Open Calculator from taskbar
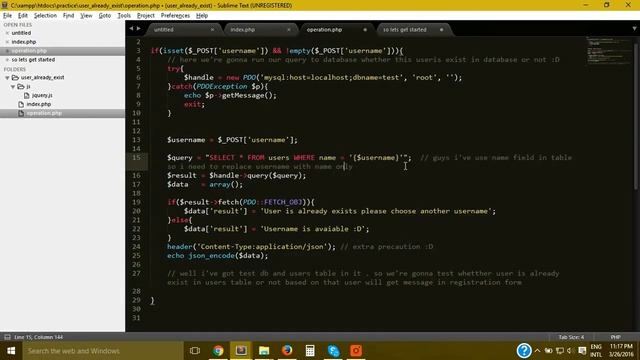 (x=310, y=351)
